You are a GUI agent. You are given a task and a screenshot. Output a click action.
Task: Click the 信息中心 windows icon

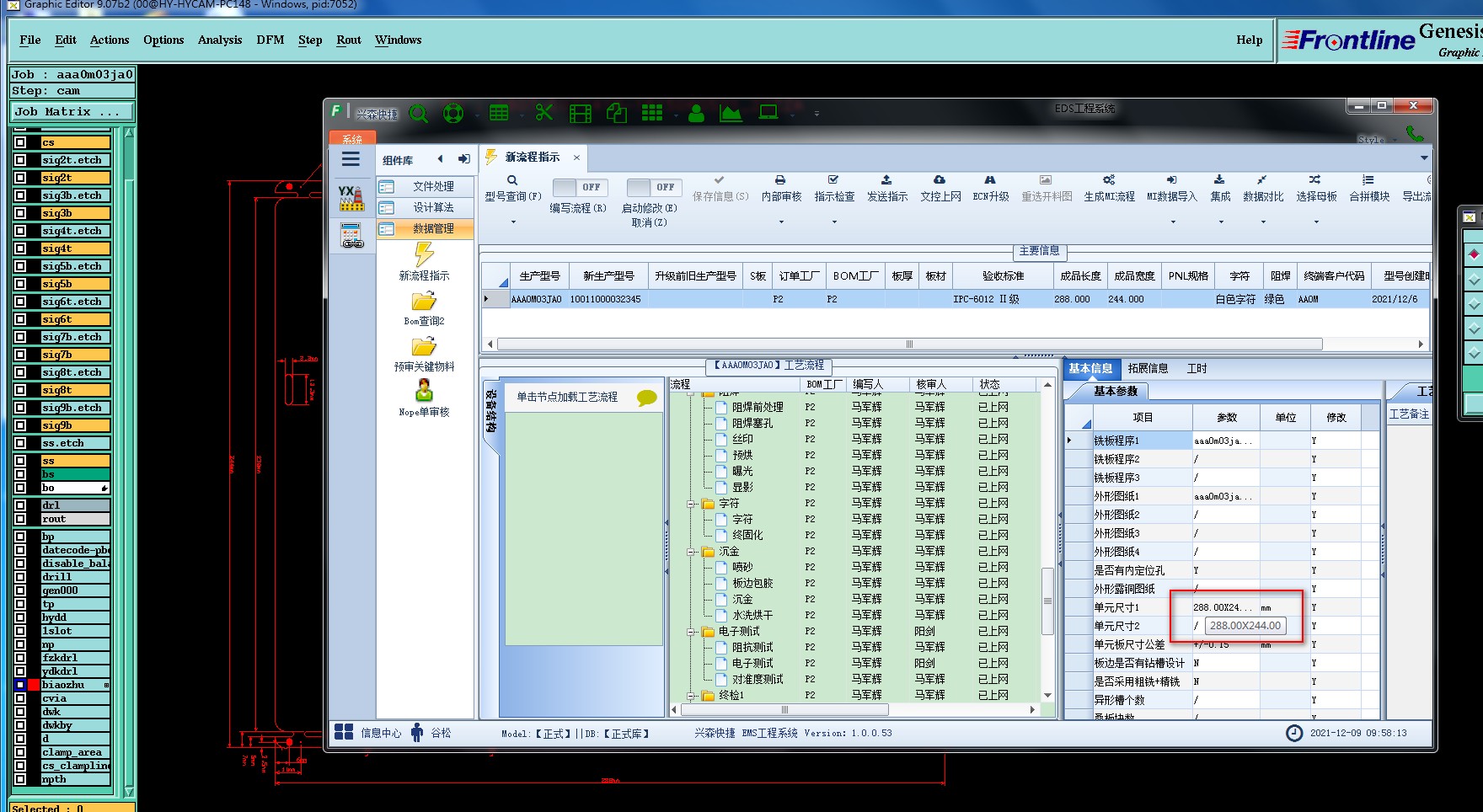tap(344, 732)
